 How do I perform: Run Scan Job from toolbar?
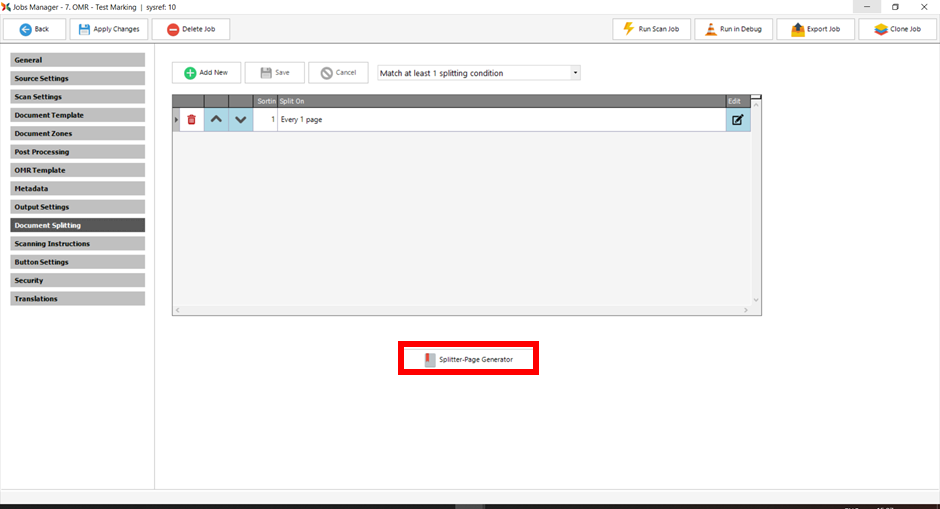click(x=651, y=29)
